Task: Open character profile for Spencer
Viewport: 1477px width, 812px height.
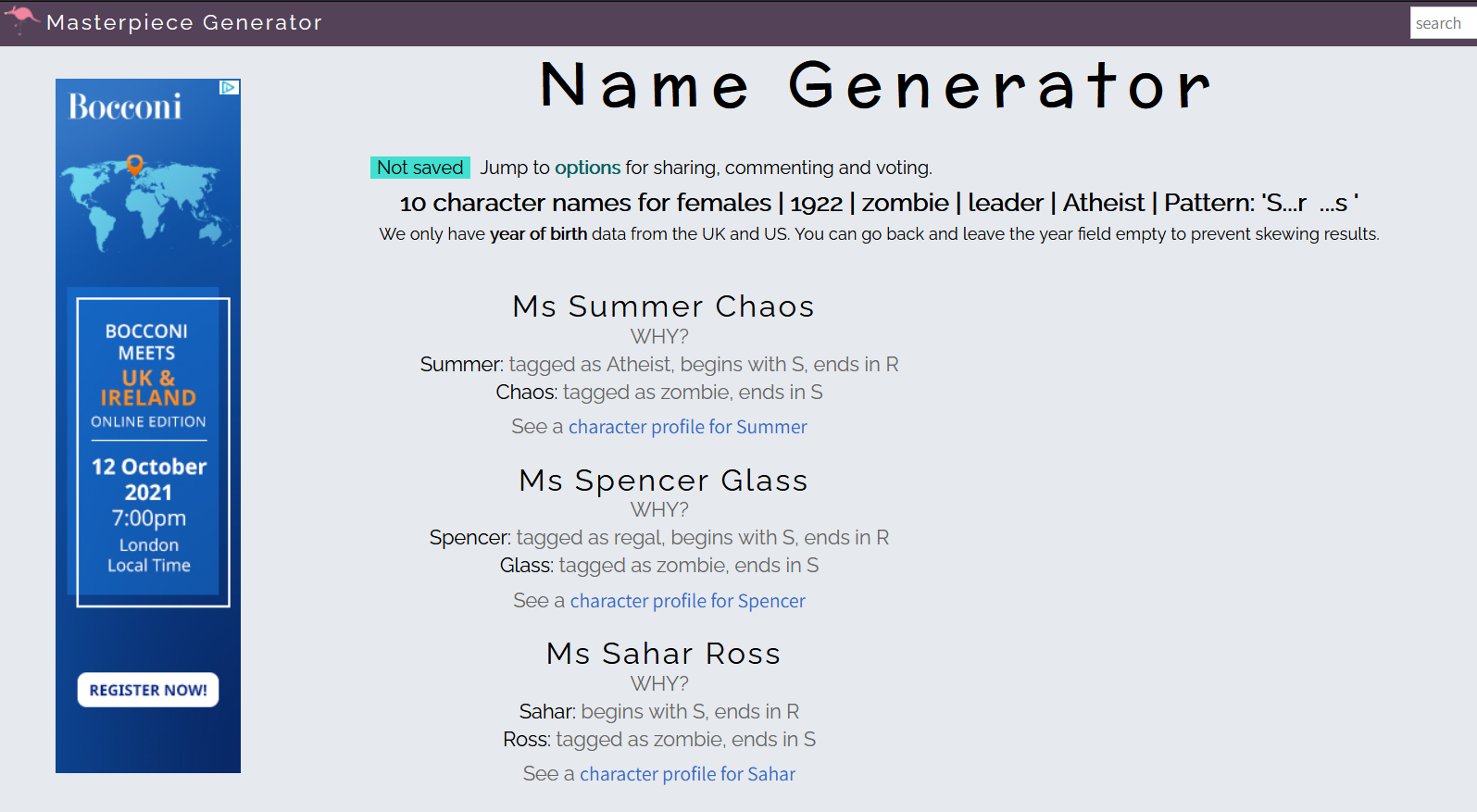Action: (687, 601)
